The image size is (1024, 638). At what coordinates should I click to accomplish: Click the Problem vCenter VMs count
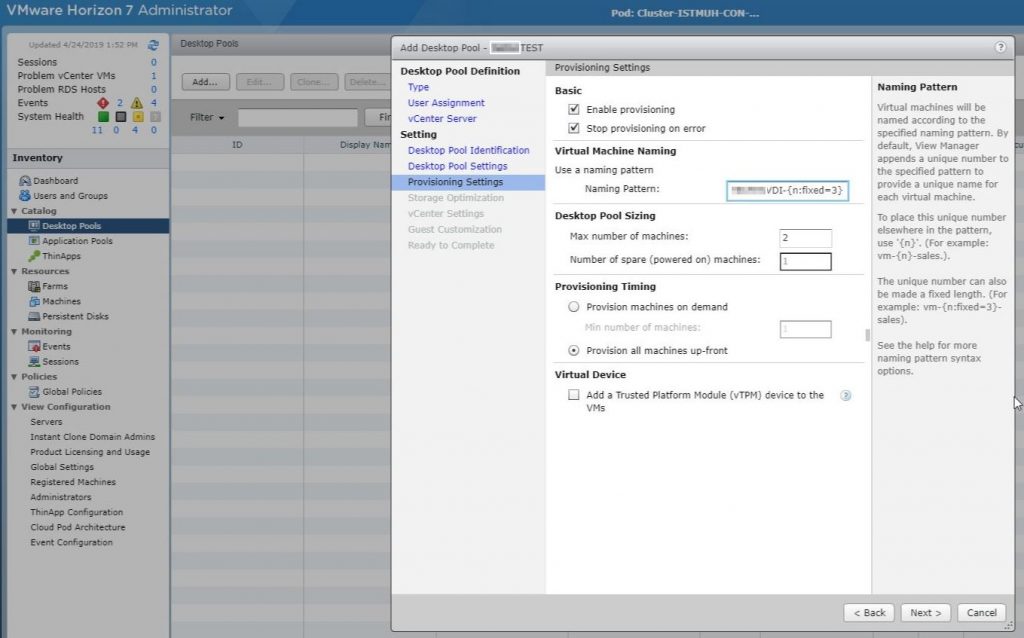coord(154,76)
